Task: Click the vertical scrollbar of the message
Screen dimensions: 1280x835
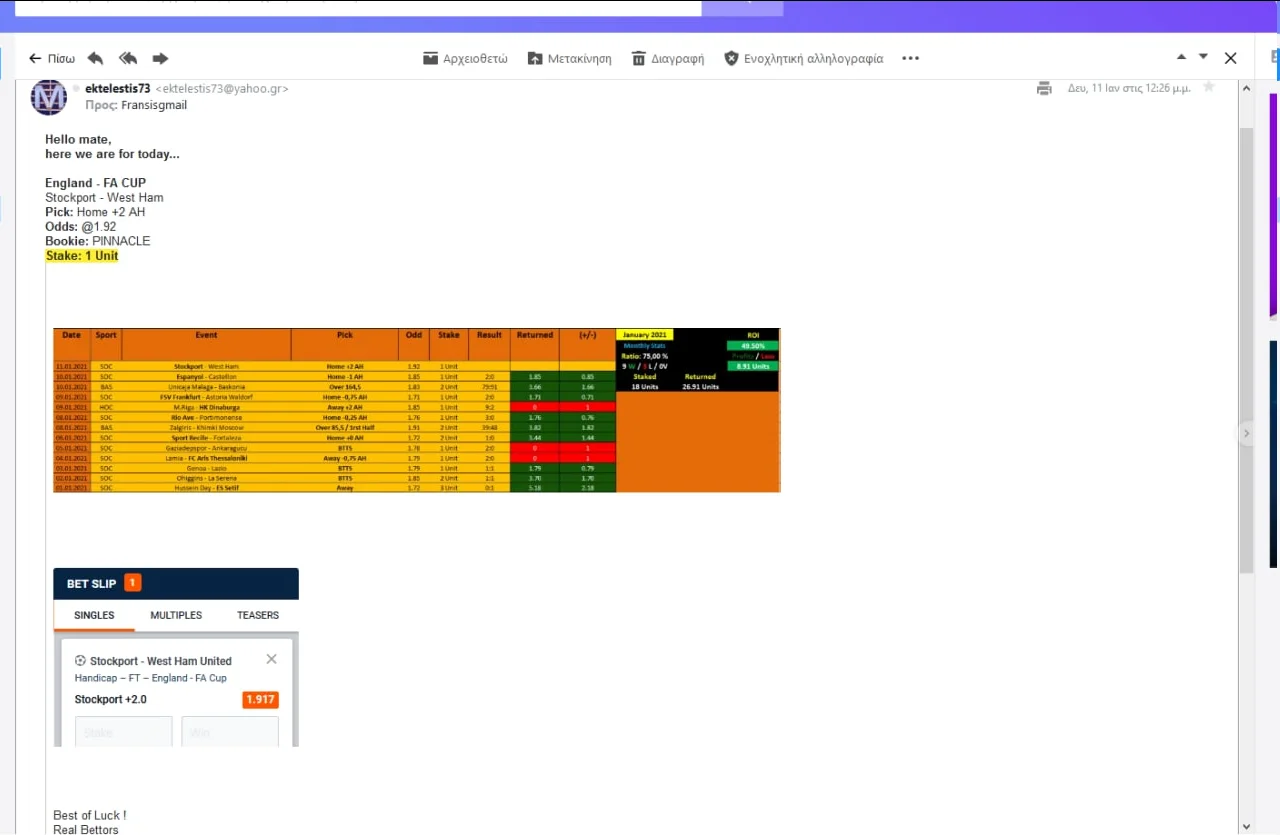Action: pos(1246,350)
